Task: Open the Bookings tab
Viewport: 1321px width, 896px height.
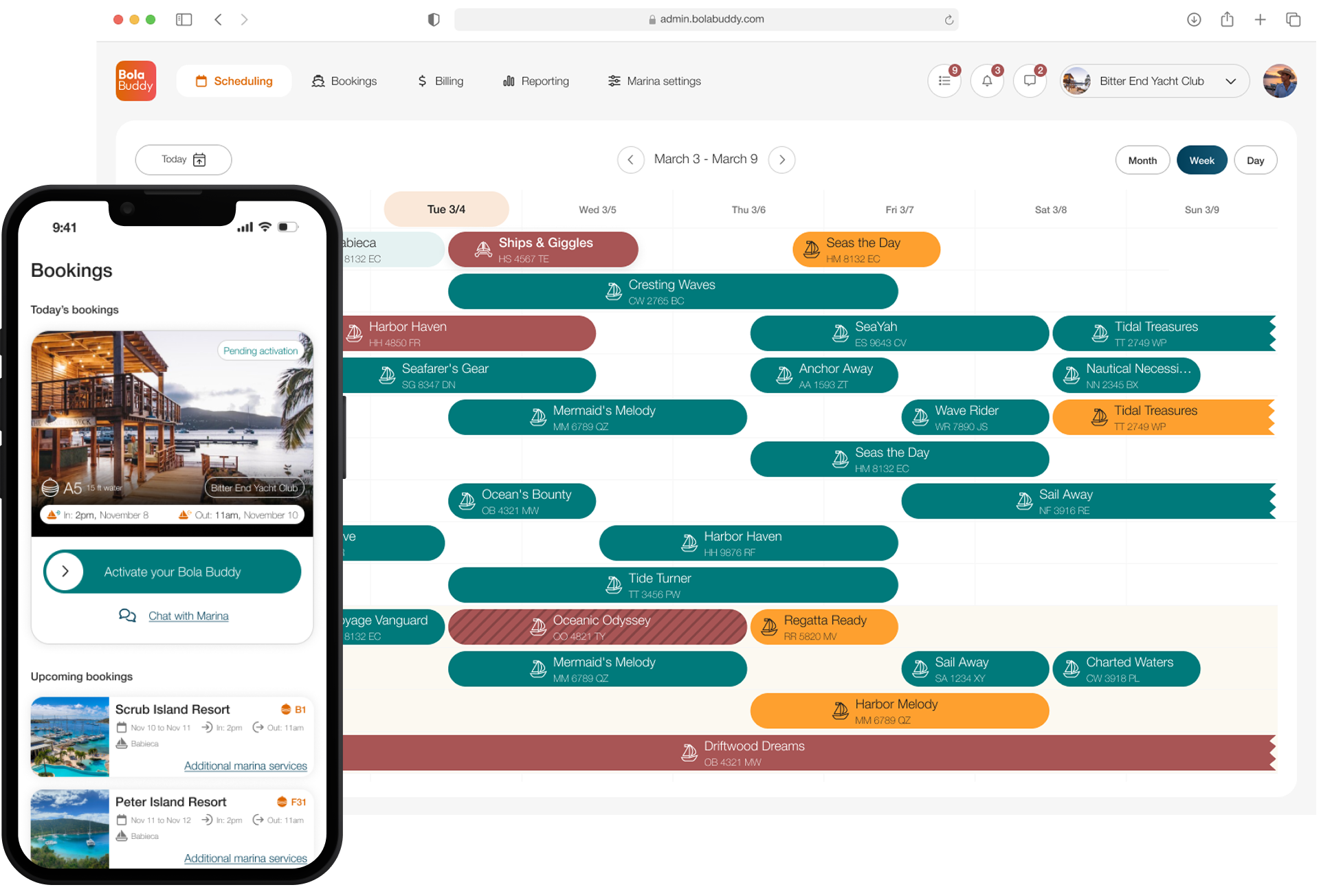Action: 344,81
